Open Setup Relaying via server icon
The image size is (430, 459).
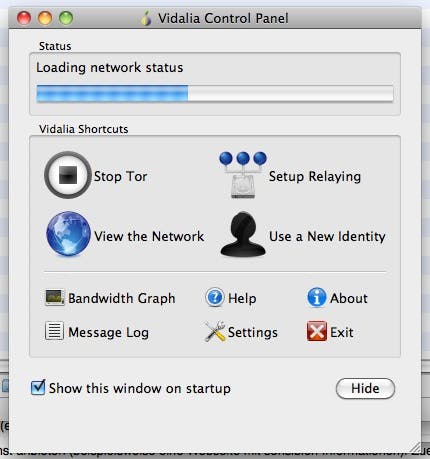pos(243,175)
